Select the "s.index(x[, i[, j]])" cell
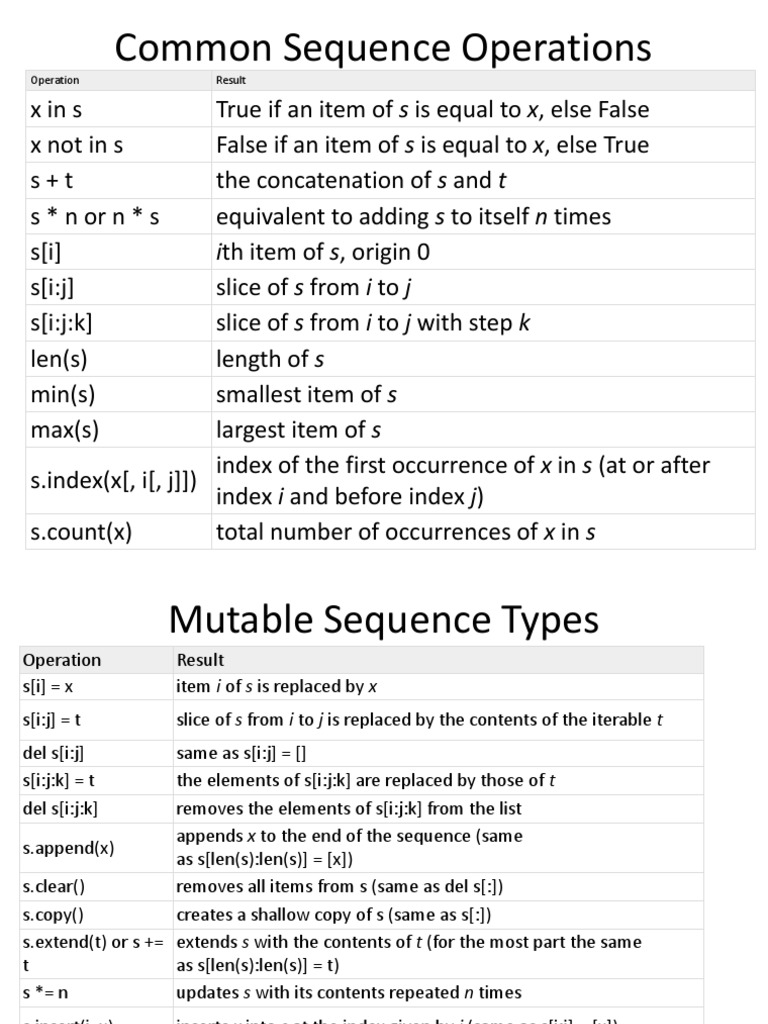 114,481
